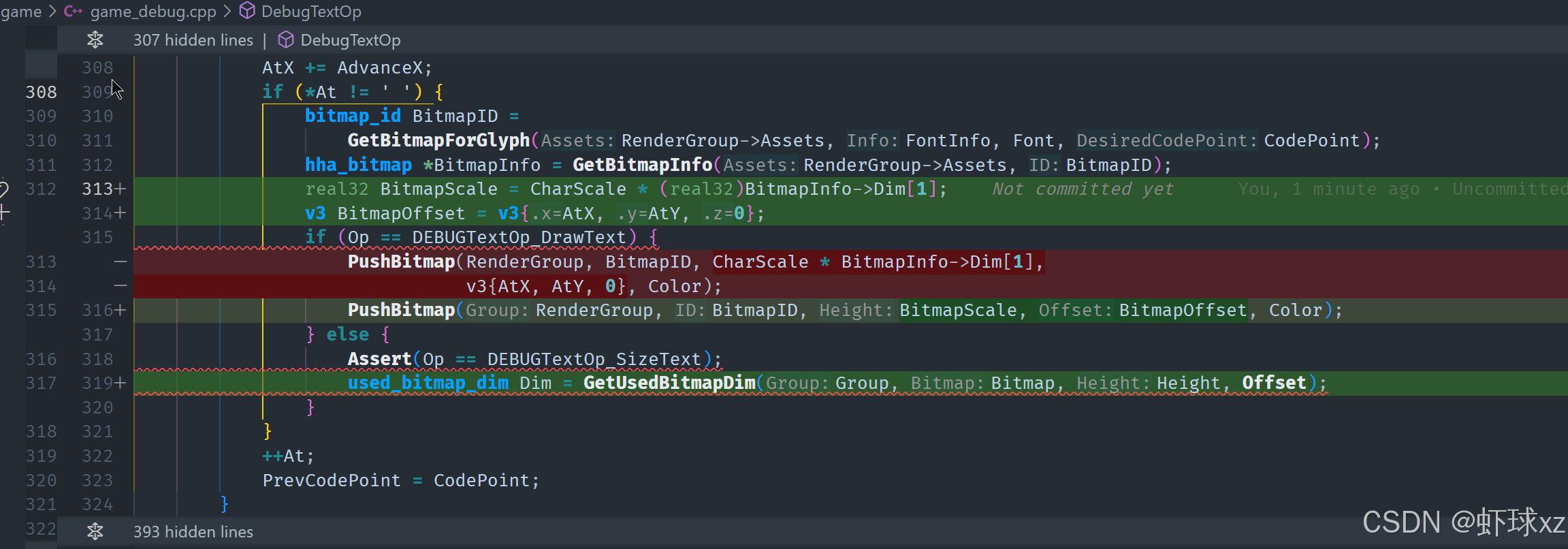Click the plus marker on line 316
The image size is (1568, 549).
121,311
